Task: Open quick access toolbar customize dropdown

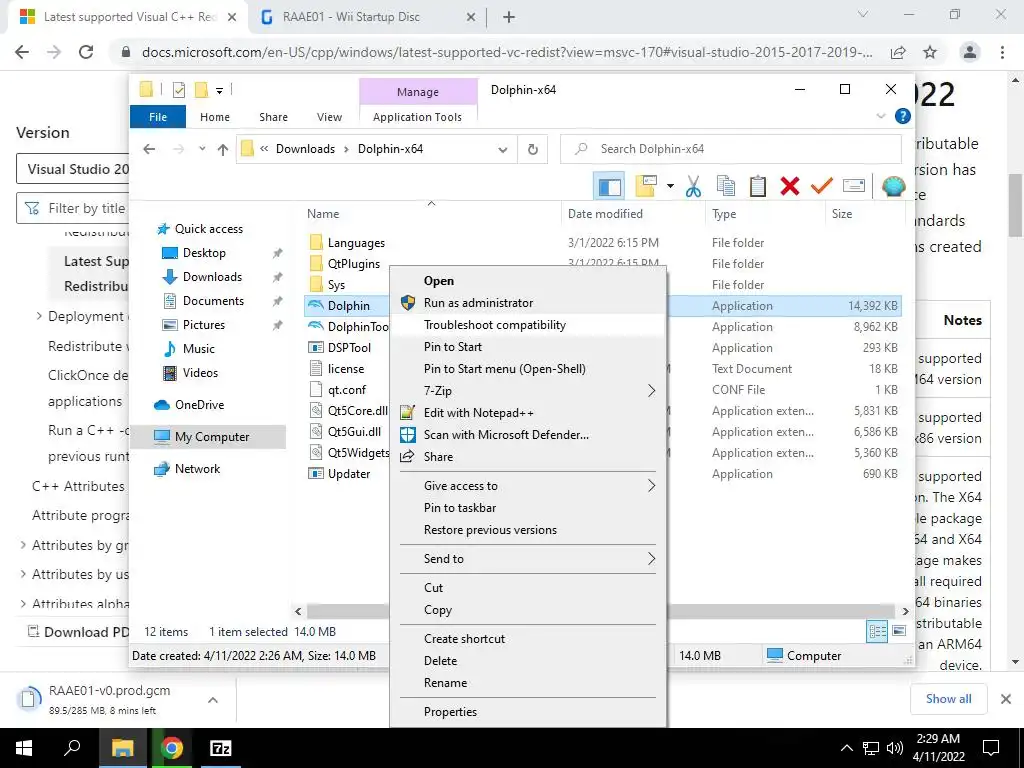Action: click(x=220, y=91)
